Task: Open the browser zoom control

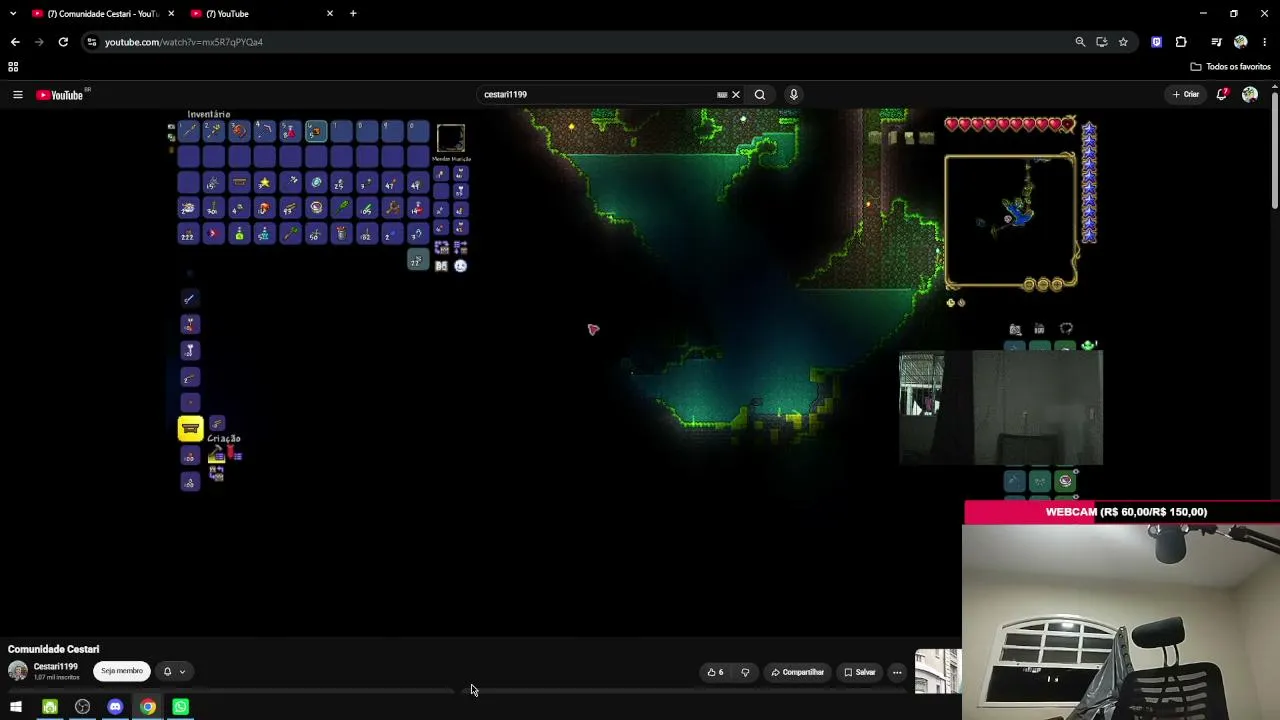Action: (x=1080, y=42)
